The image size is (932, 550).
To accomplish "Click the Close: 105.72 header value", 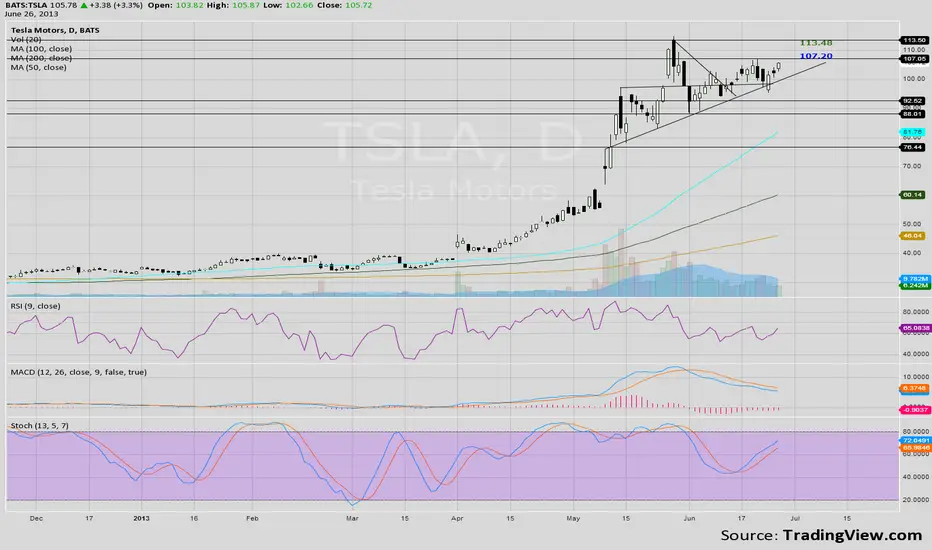I will click(344, 5).
